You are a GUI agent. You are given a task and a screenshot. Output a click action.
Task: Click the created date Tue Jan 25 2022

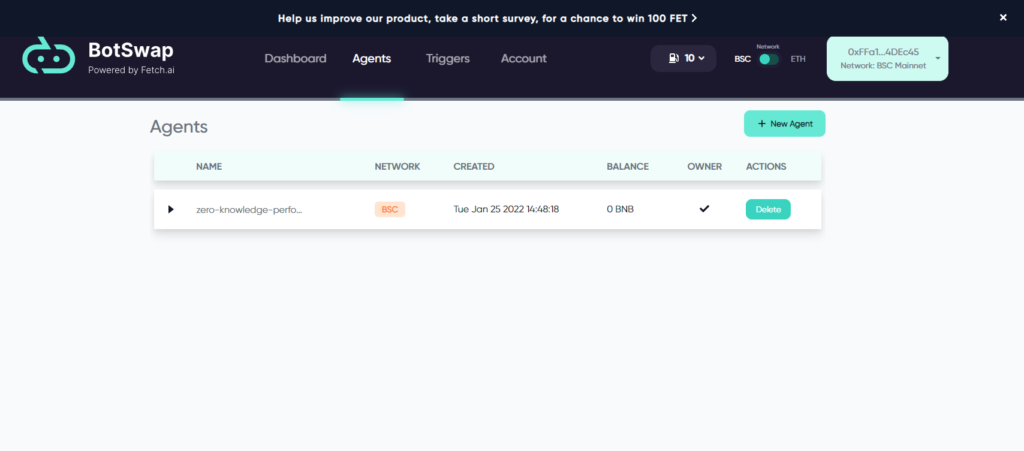(x=506, y=210)
